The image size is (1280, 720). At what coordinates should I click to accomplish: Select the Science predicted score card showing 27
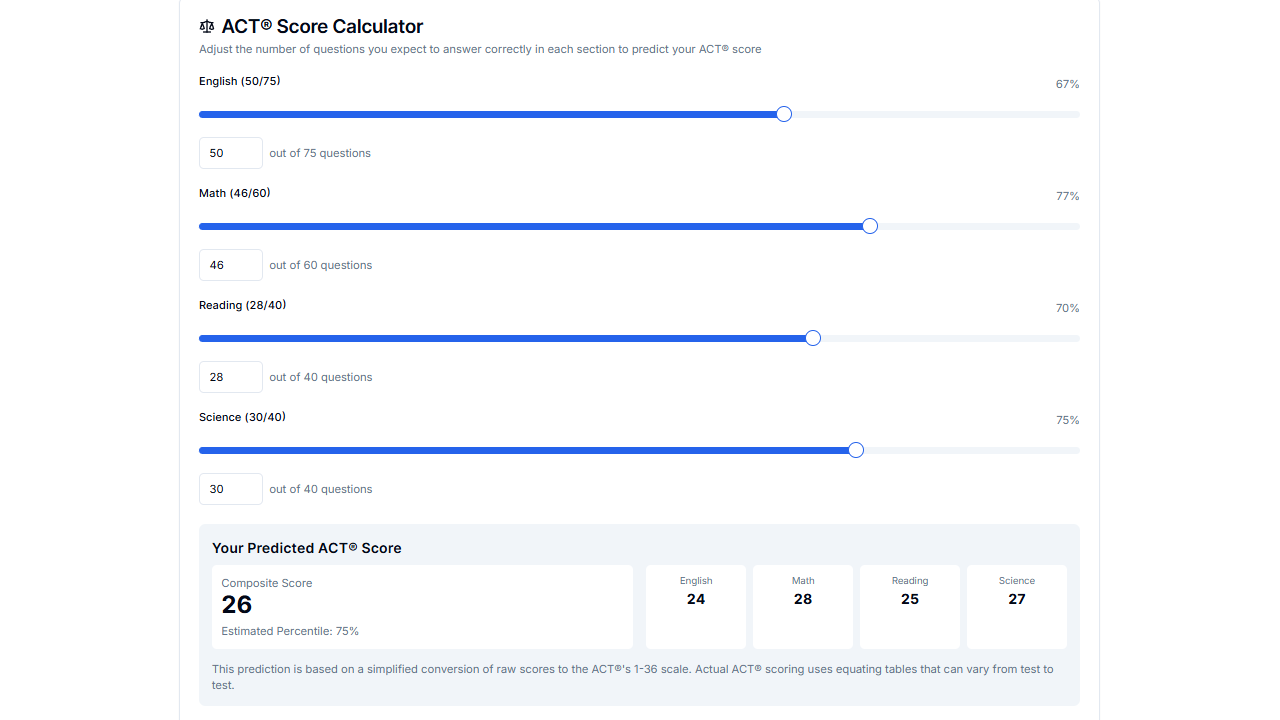click(x=1017, y=606)
